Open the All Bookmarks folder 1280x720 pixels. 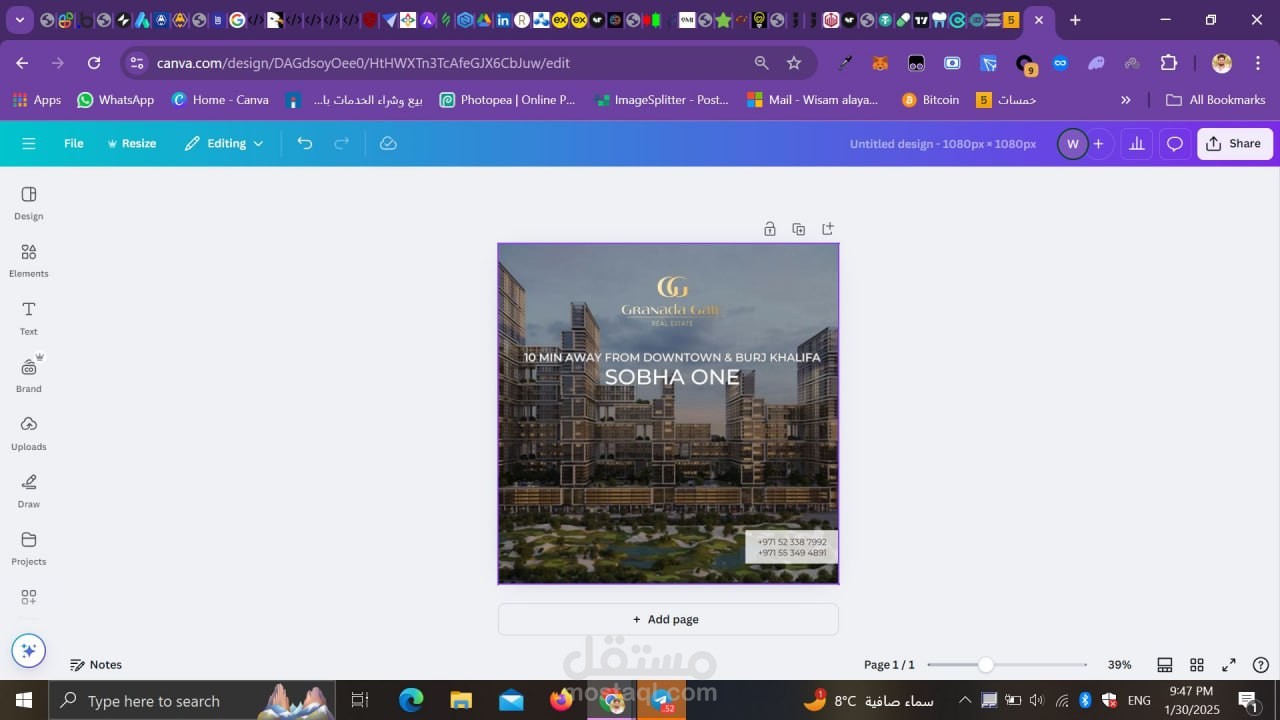click(1216, 100)
